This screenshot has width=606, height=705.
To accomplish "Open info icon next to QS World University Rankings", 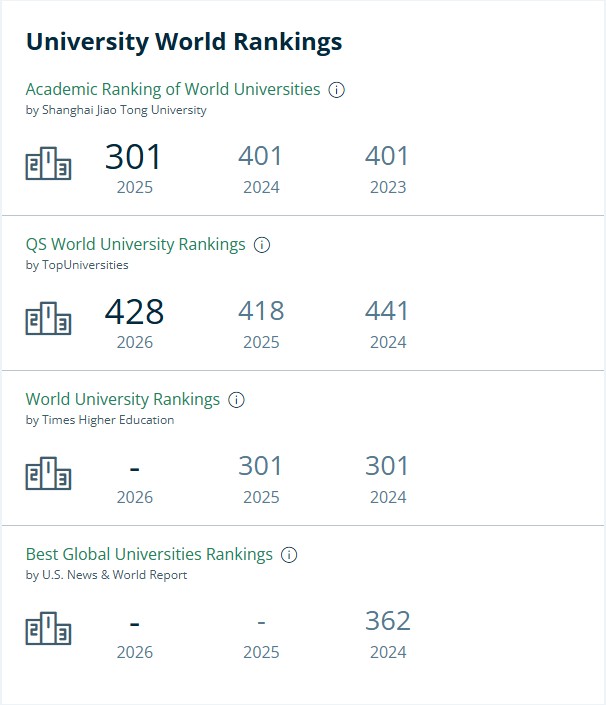I will pyautogui.click(x=262, y=245).
